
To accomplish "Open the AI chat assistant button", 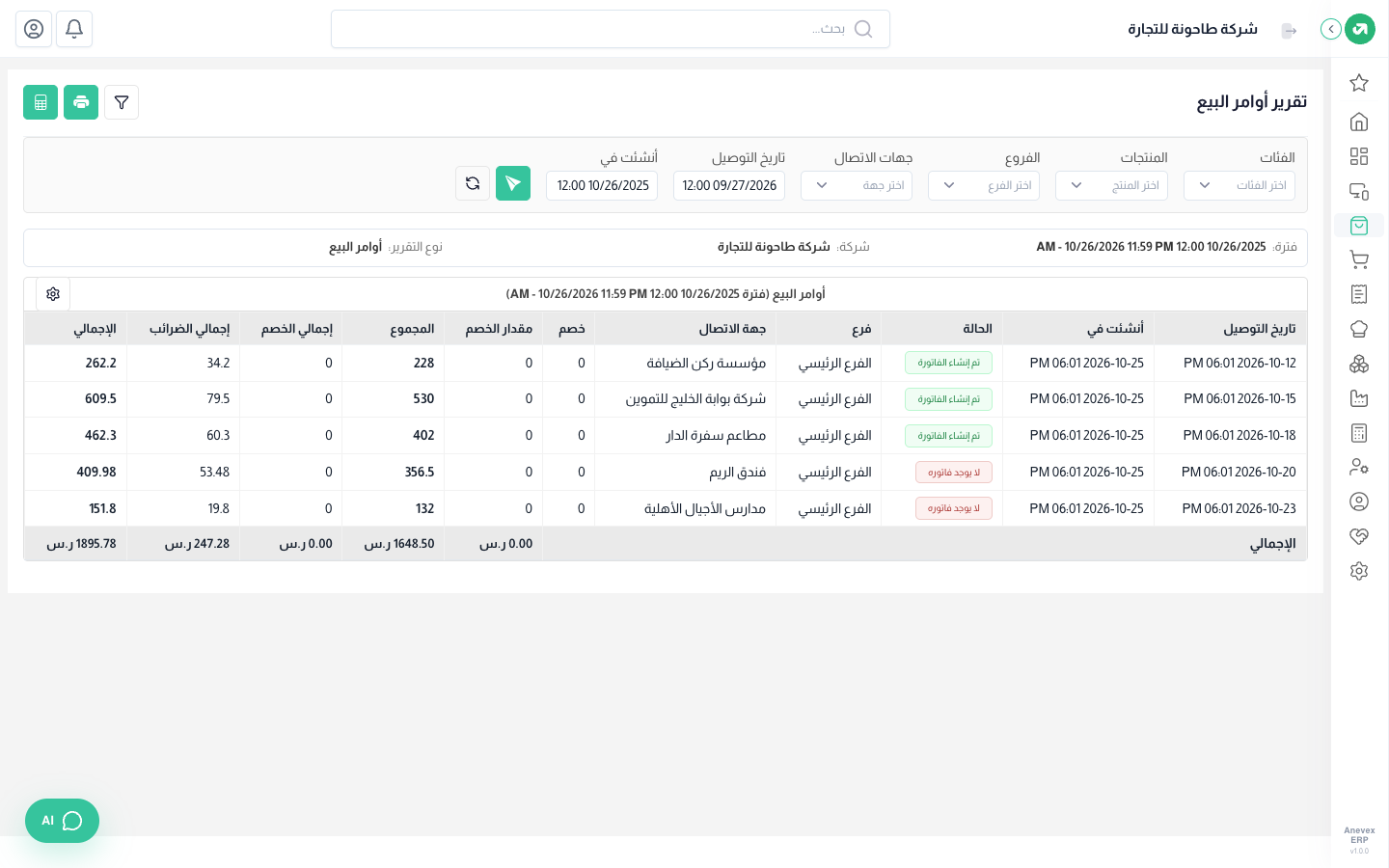I will (62, 821).
